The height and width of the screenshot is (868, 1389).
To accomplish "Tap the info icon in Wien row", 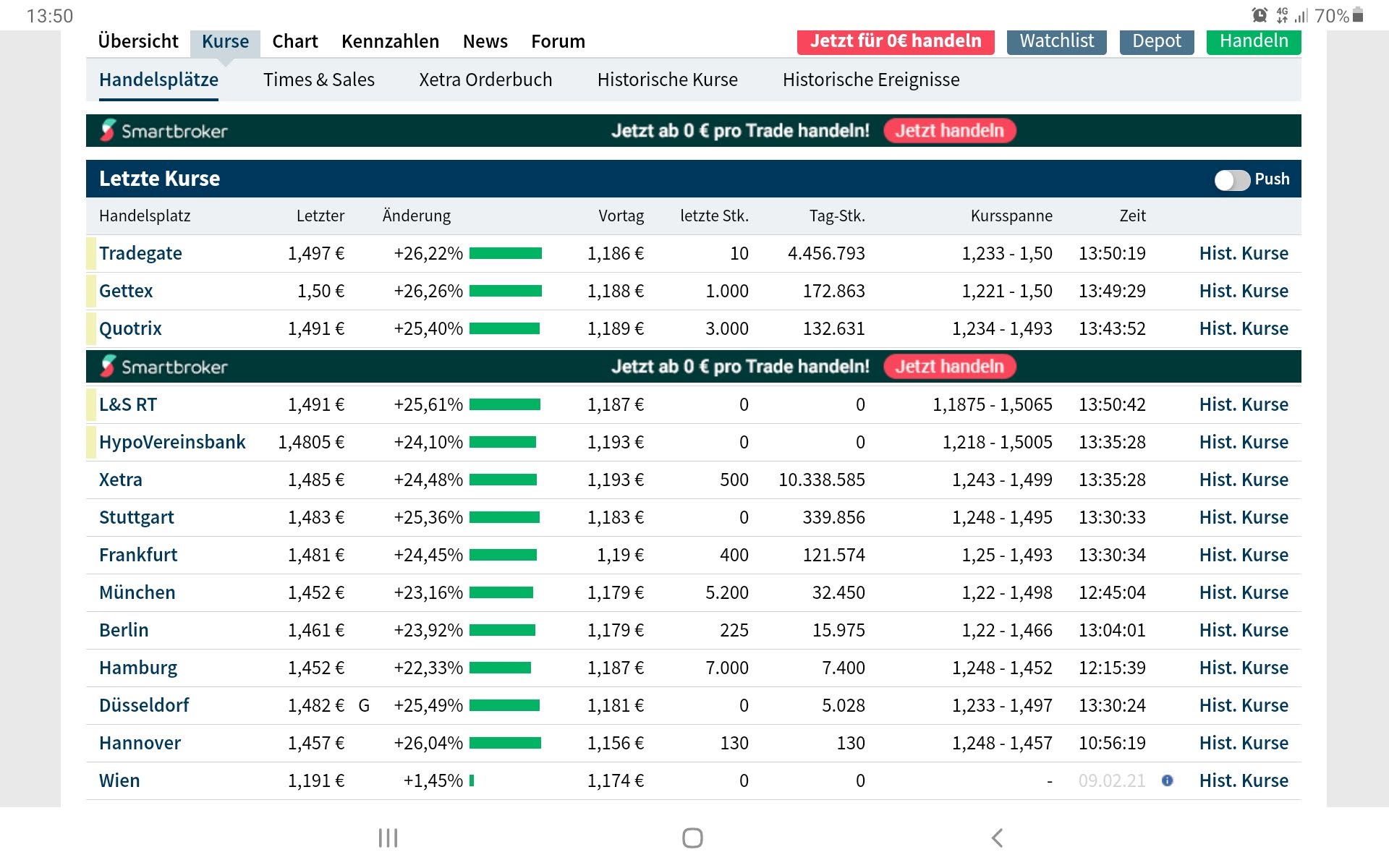I will 1167,780.
